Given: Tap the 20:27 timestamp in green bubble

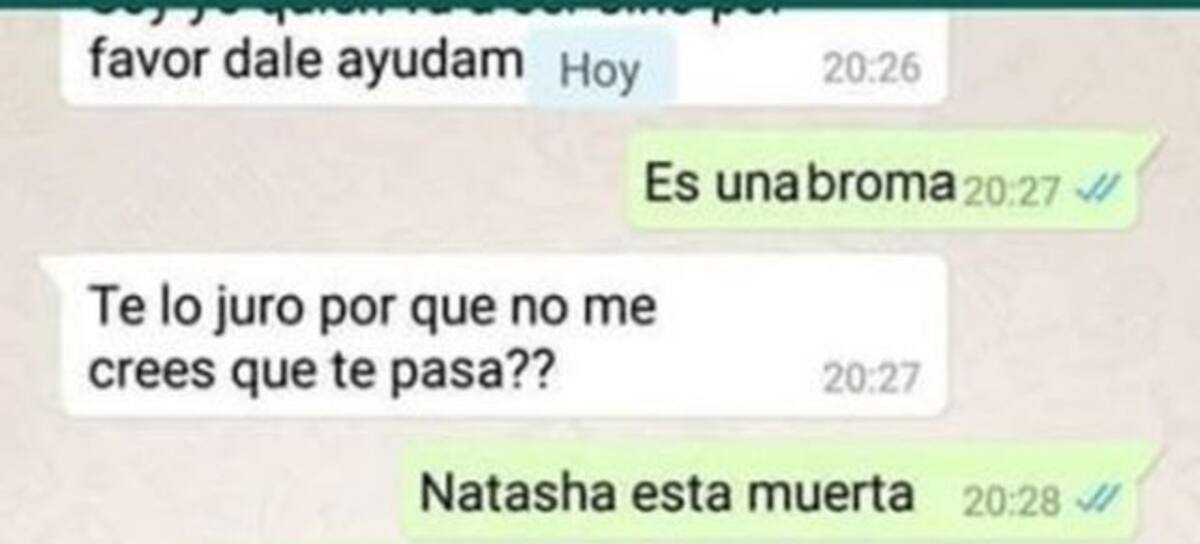Looking at the screenshot, I should 1009,191.
